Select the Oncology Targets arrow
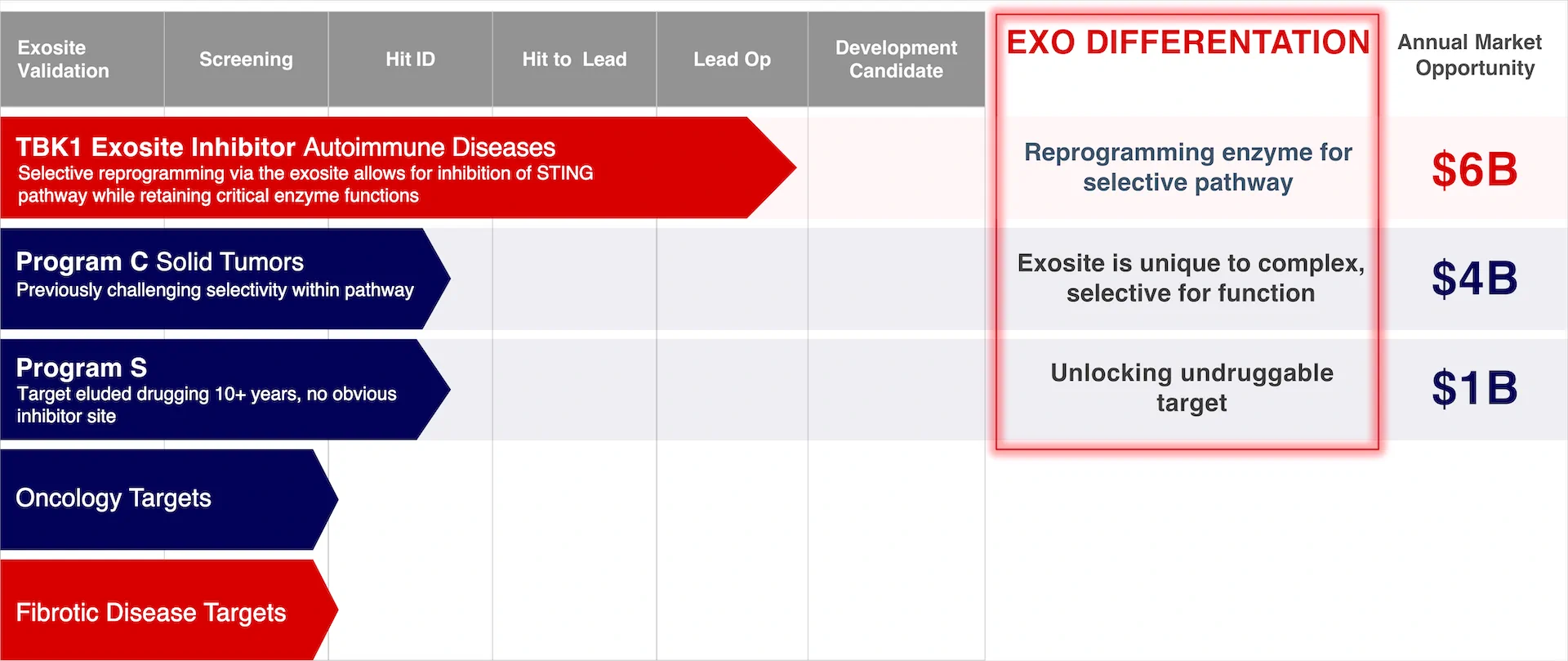Image resolution: width=1568 pixels, height=661 pixels. click(168, 499)
